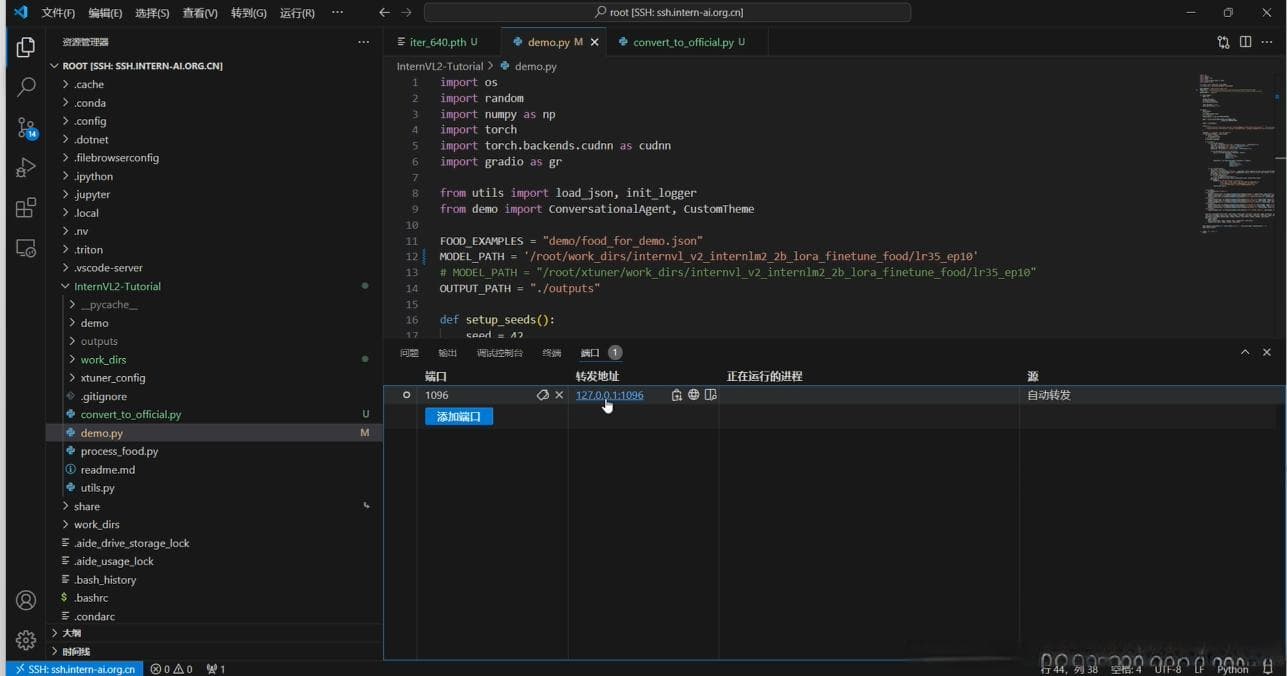Click the errors and warnings status indicator
The image size is (1287, 676).
point(173,669)
